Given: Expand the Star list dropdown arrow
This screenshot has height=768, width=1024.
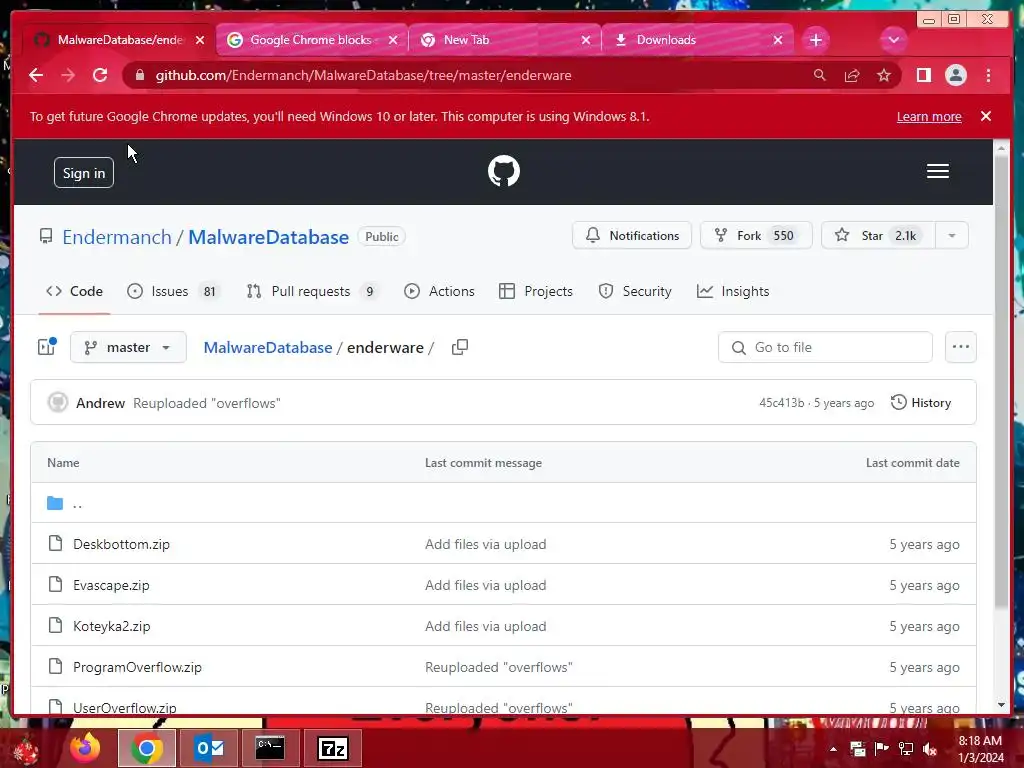Looking at the screenshot, I should (952, 235).
